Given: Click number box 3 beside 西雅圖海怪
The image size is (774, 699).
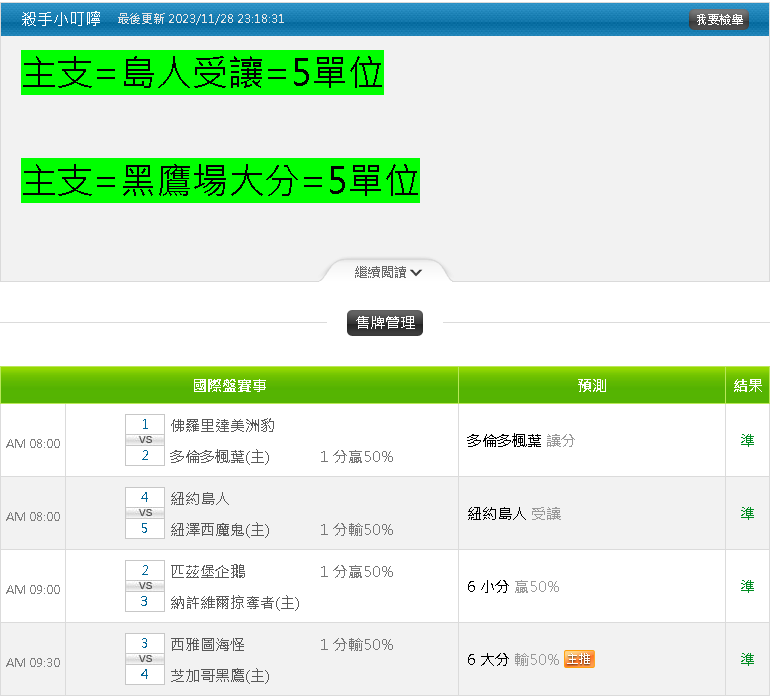Looking at the screenshot, I should tap(145, 644).
